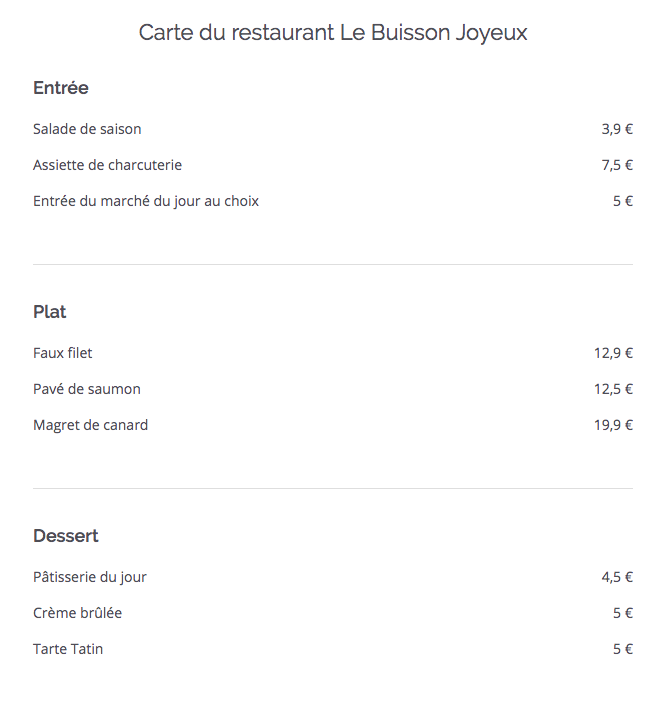This screenshot has width=657, height=715.
Task: Click the price next to Tarte Tatin
Action: coord(623,649)
